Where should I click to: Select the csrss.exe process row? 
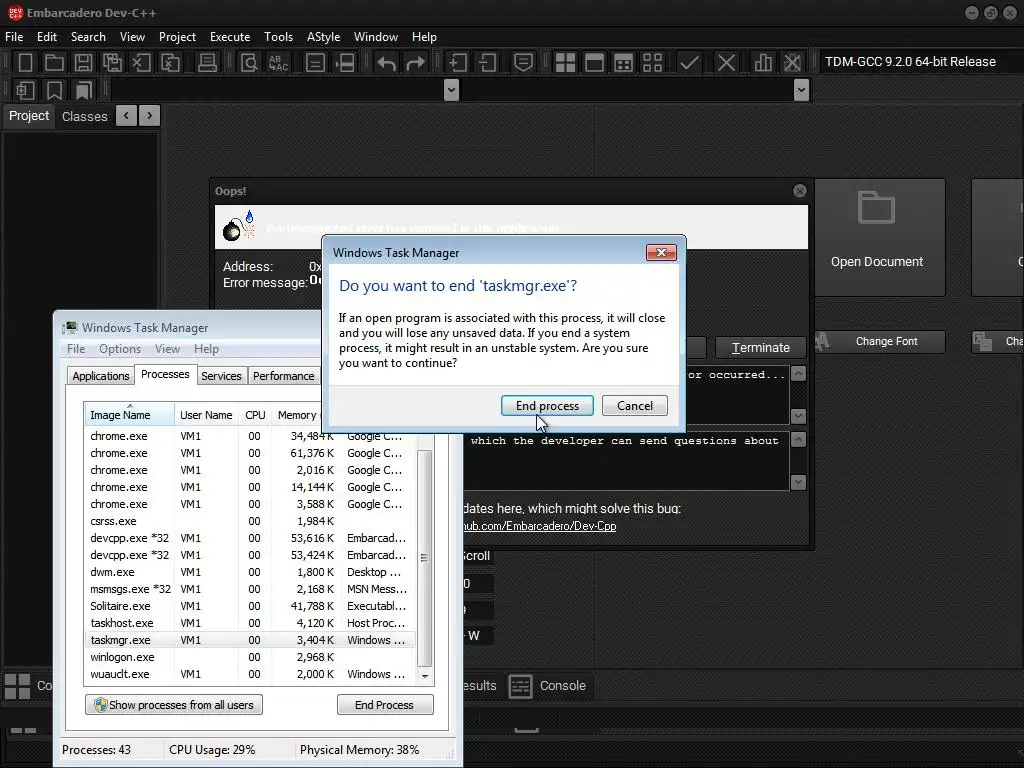click(x=249, y=521)
